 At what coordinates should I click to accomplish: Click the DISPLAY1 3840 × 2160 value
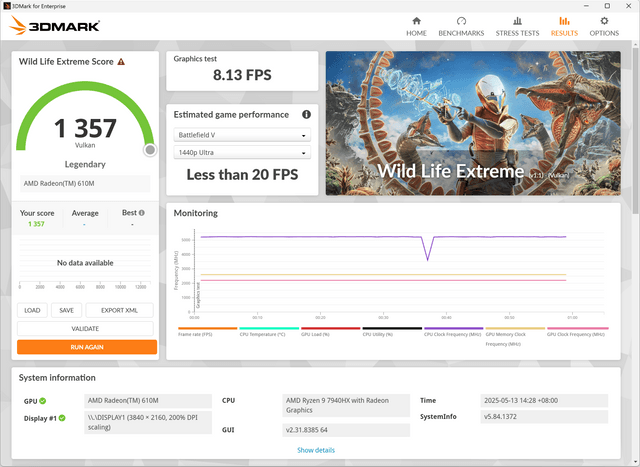(148, 423)
